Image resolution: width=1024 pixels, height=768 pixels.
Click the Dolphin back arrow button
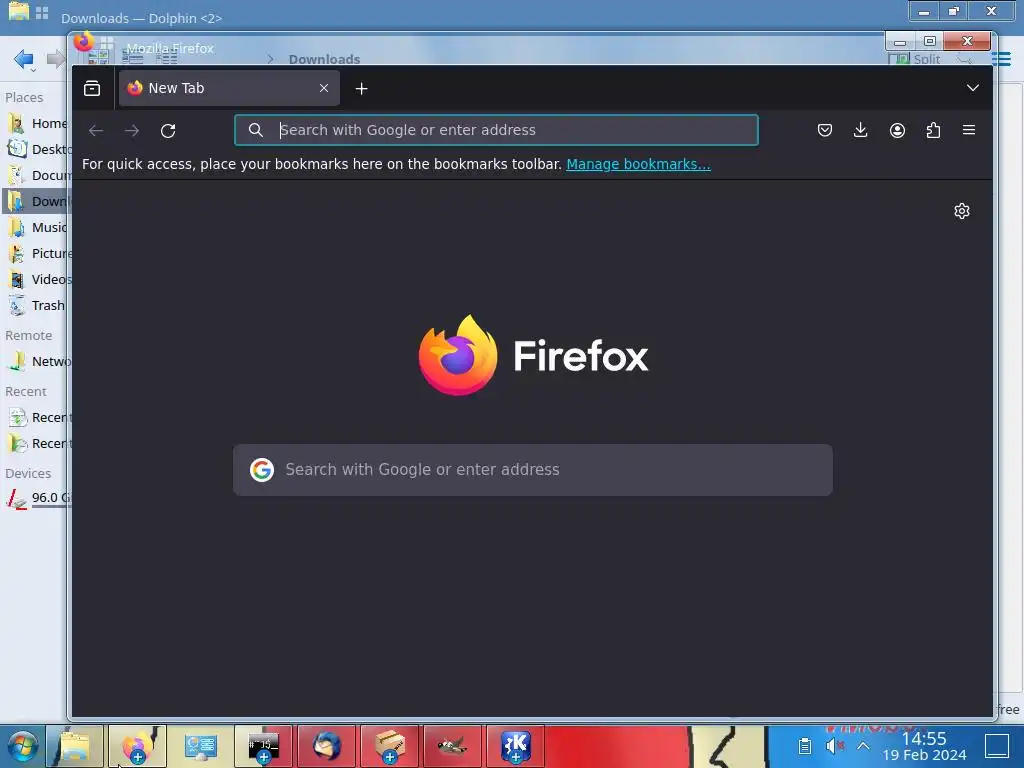[24, 59]
